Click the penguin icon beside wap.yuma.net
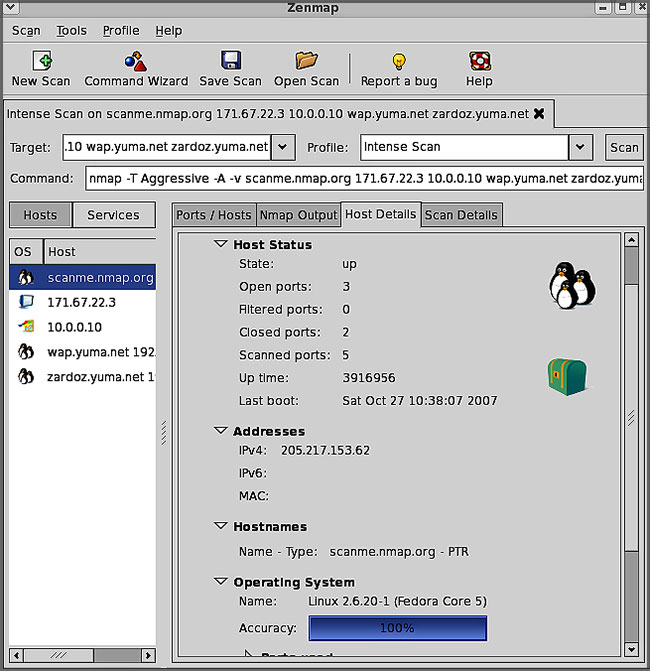The height and width of the screenshot is (671, 650). [26, 352]
